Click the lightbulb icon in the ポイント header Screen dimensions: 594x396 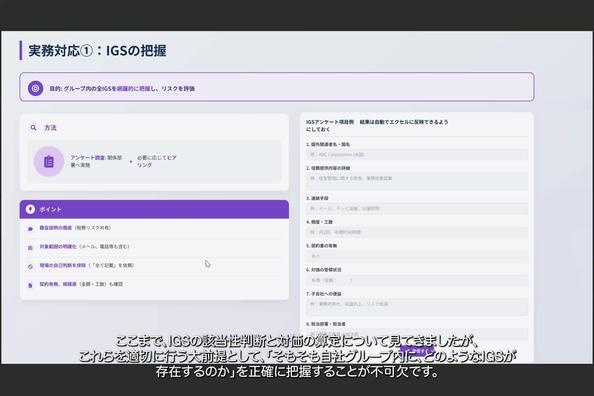point(30,209)
